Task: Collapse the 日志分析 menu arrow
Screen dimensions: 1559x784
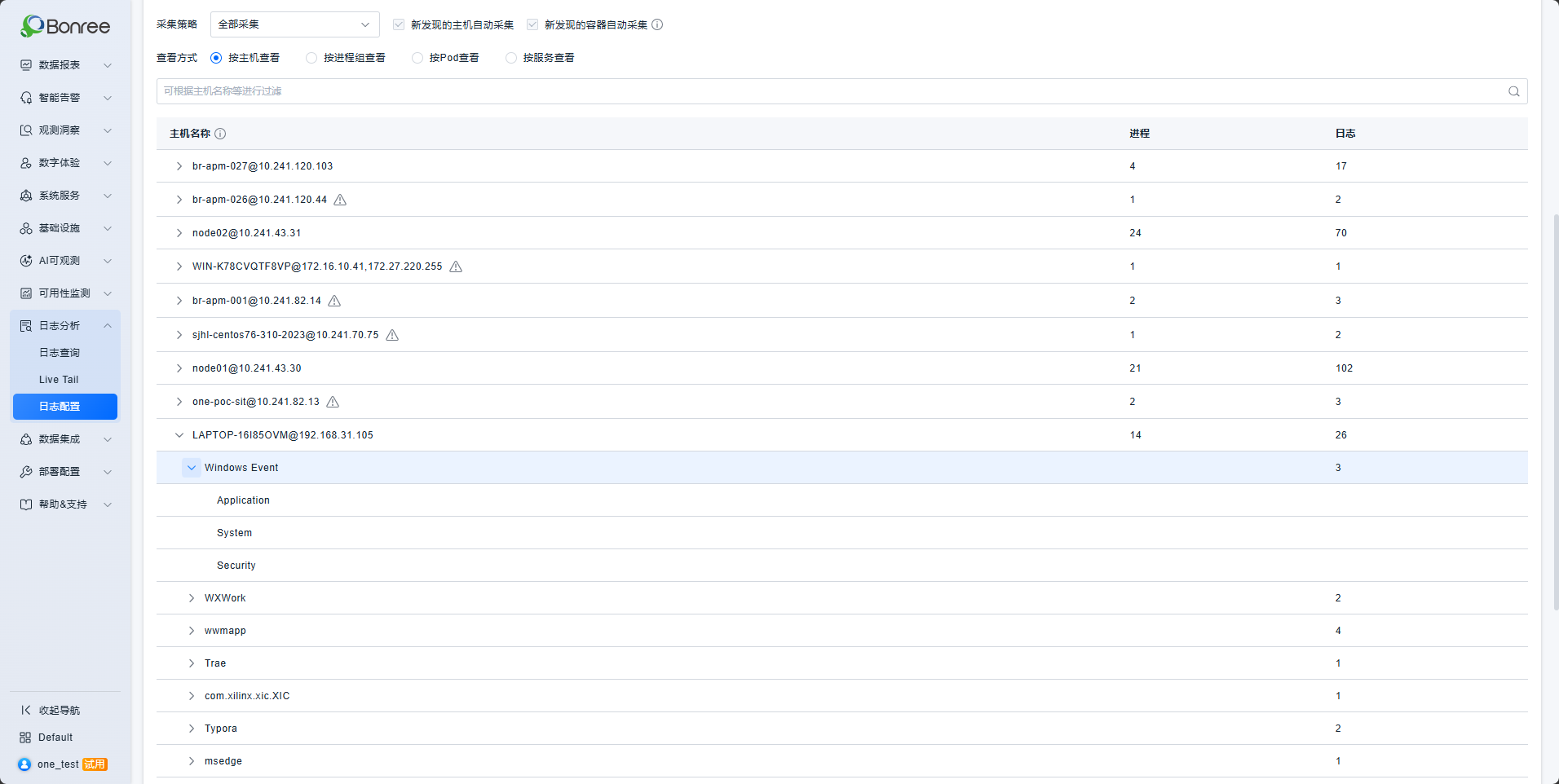Action: [108, 326]
